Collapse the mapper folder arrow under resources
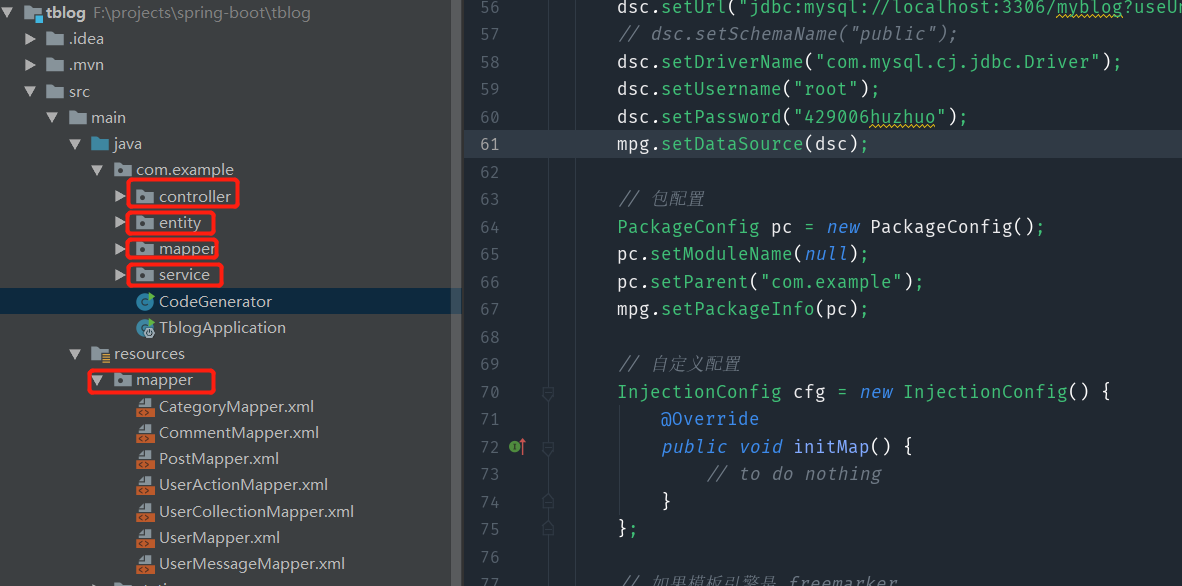1182x586 pixels. [x=97, y=380]
